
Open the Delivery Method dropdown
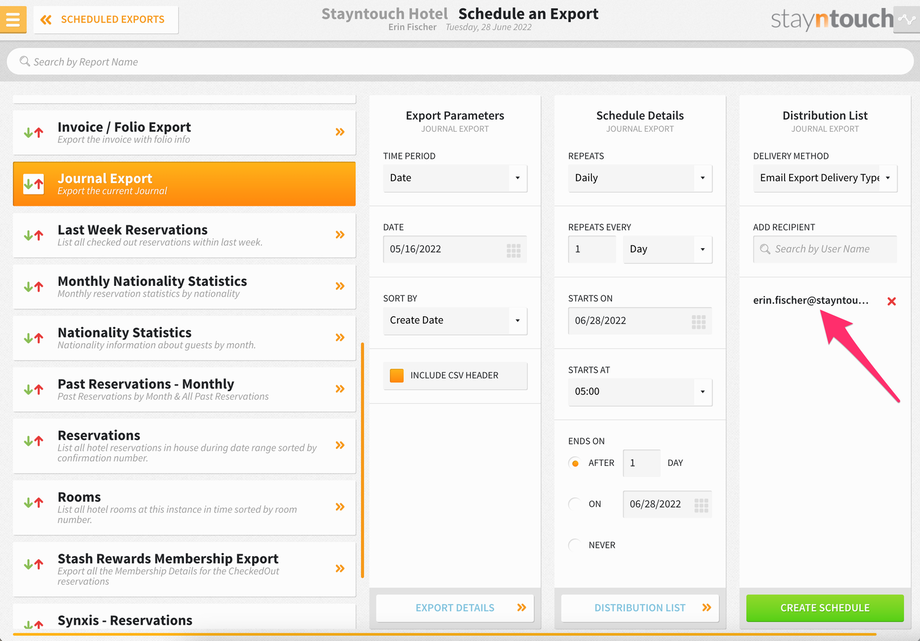click(x=825, y=178)
